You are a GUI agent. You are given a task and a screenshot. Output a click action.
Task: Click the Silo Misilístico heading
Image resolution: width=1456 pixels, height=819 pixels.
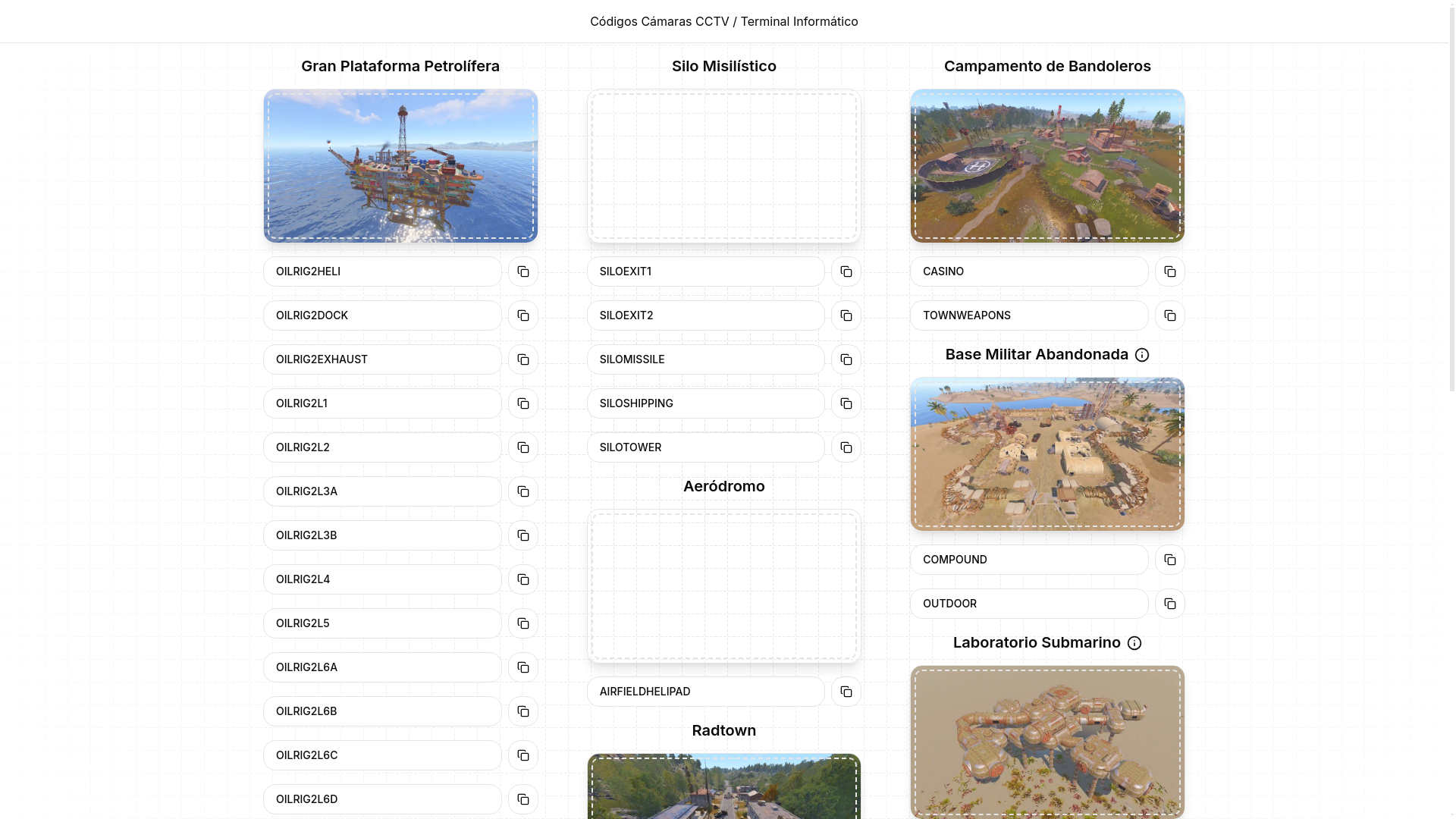point(724,66)
